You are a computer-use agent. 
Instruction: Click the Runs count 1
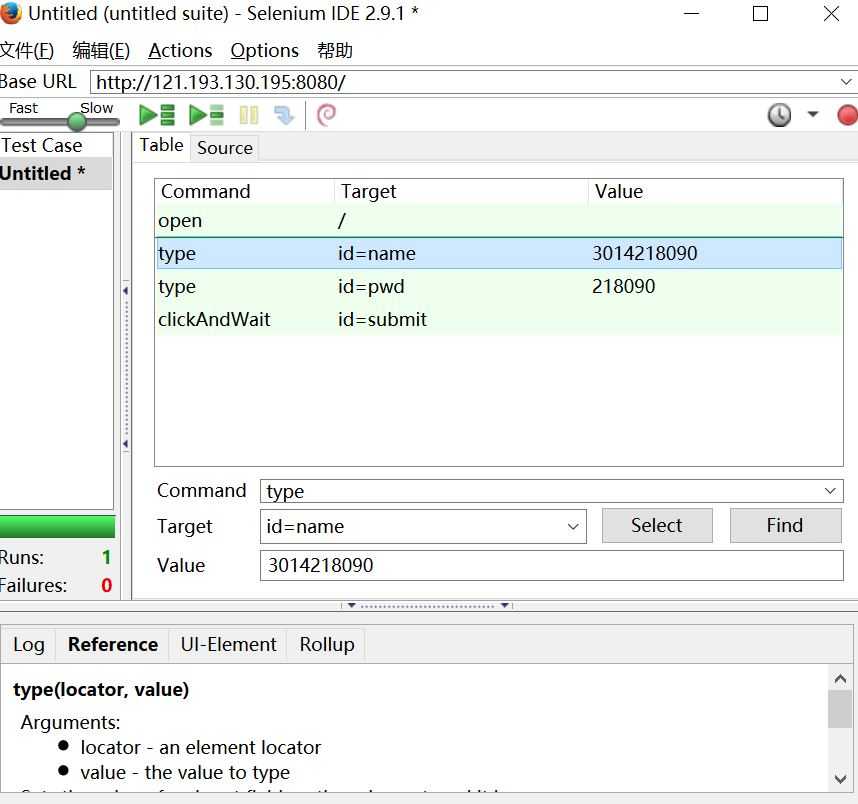coord(106,558)
